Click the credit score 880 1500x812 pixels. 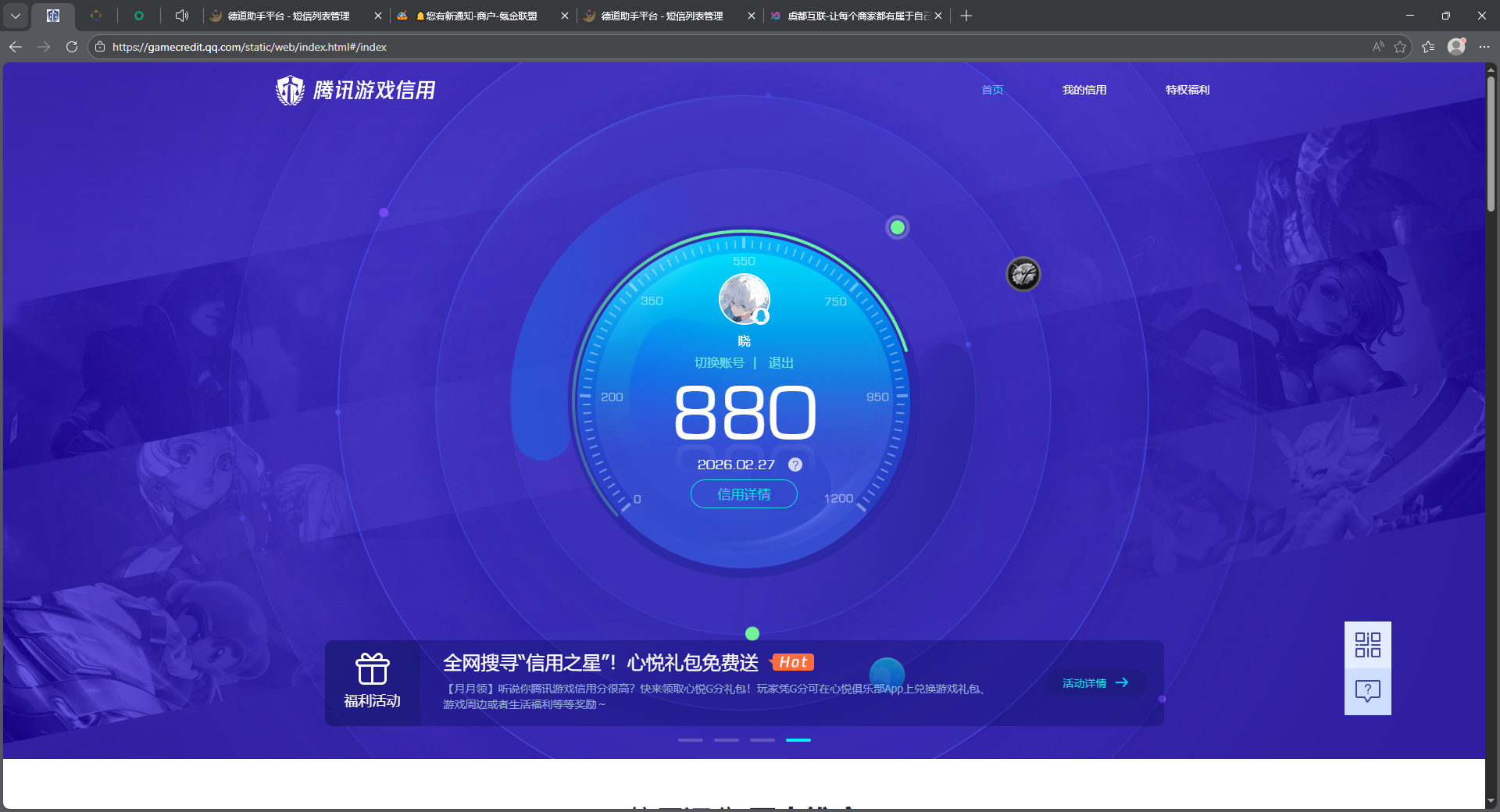point(745,412)
